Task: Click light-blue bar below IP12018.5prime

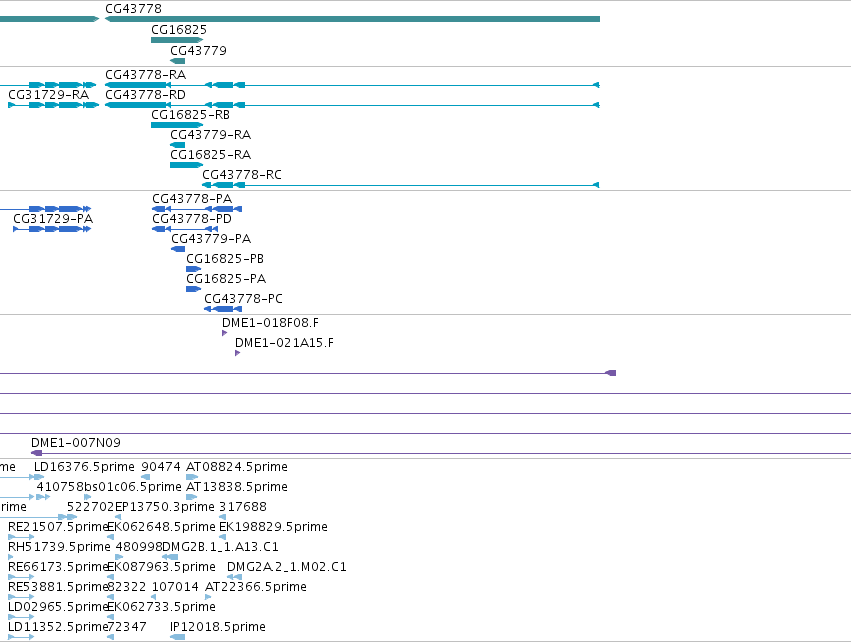Action: pos(177,637)
